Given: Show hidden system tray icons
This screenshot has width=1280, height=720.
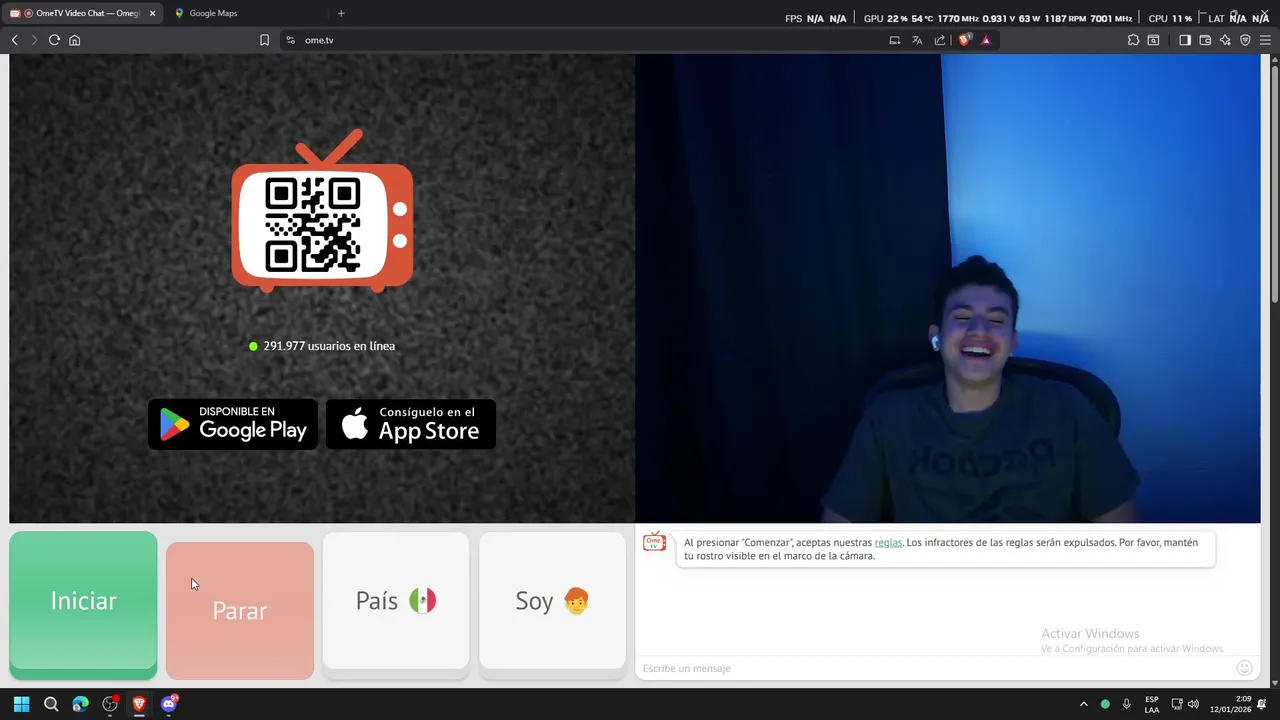Looking at the screenshot, I should pyautogui.click(x=1083, y=704).
